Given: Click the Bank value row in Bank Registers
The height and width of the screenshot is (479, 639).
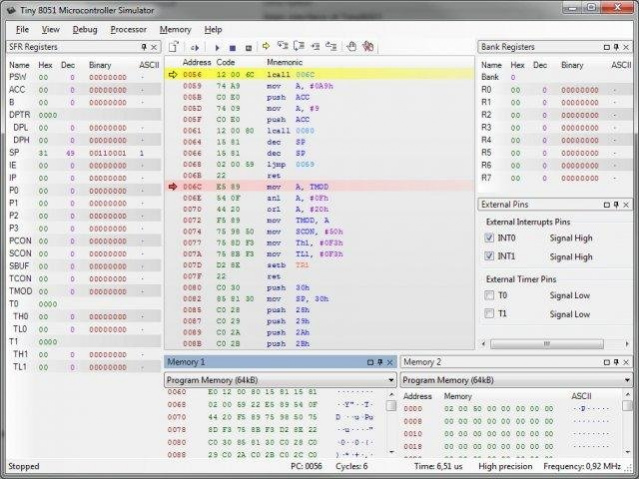Looking at the screenshot, I should (556, 77).
